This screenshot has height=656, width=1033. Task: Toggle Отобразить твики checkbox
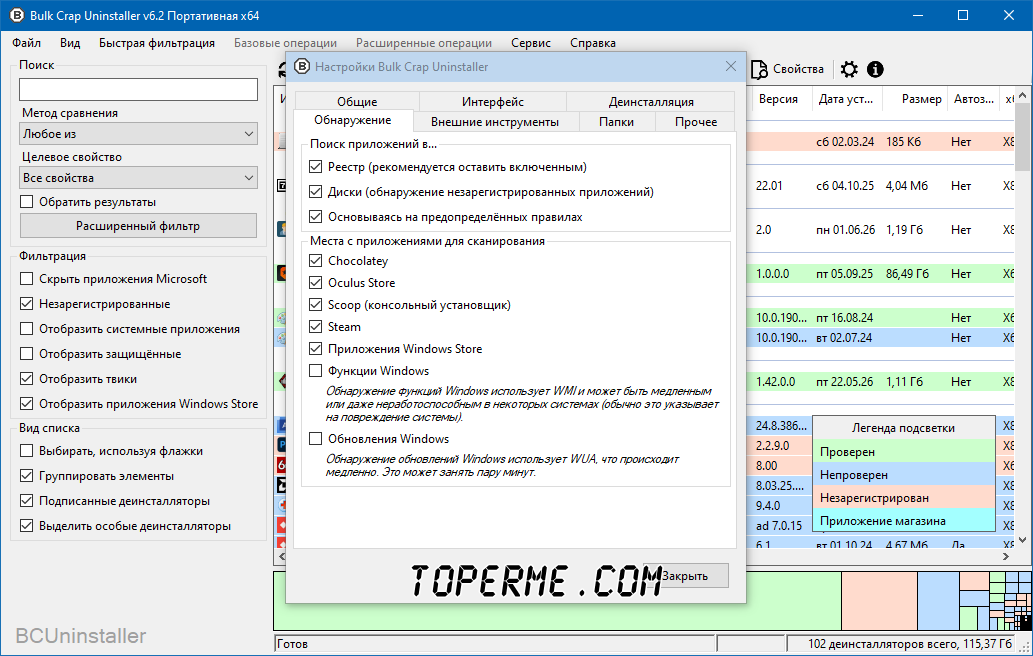(x=26, y=379)
